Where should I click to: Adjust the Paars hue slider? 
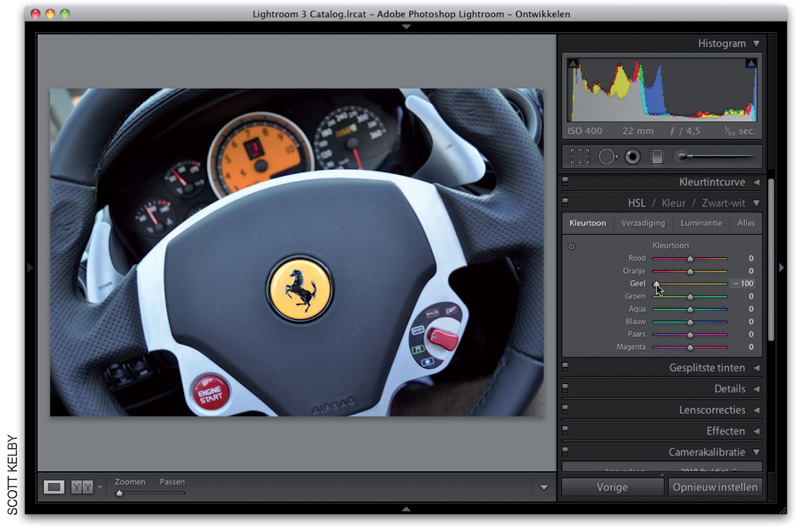click(690, 335)
